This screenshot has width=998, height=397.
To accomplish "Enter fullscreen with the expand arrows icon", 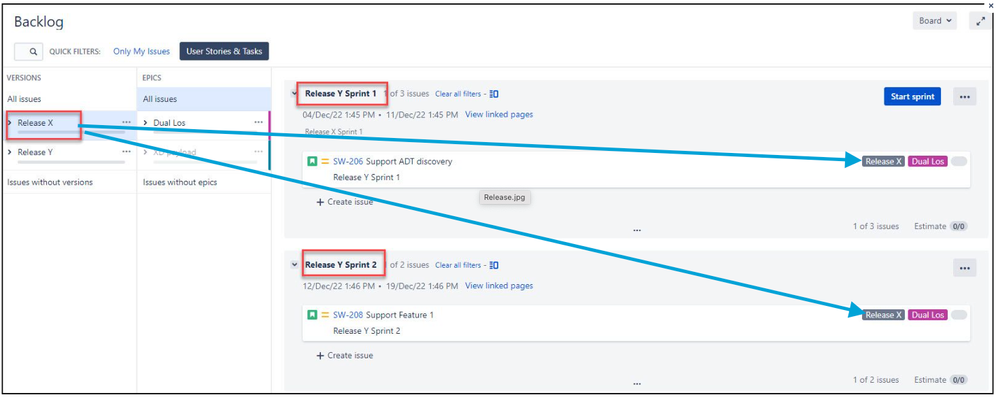I will 981,21.
